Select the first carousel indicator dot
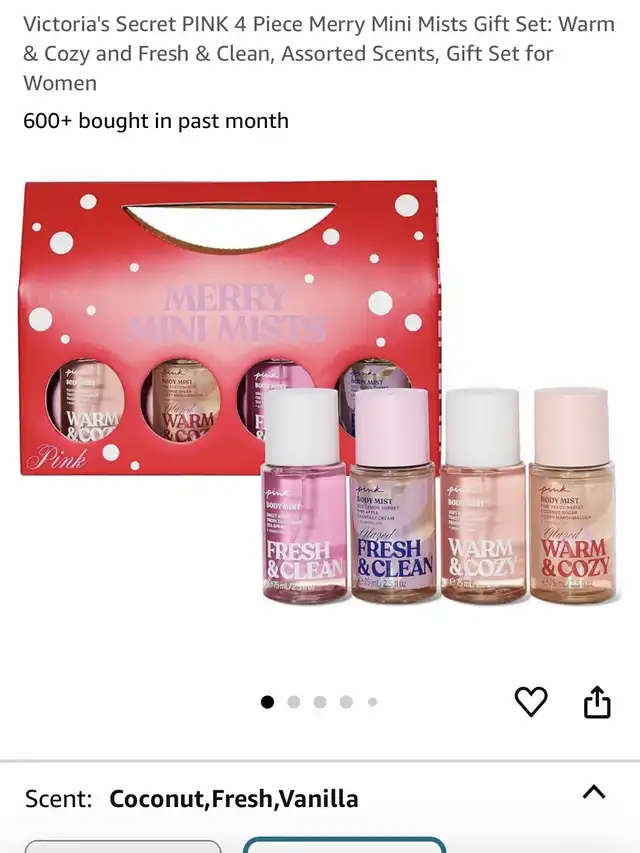The height and width of the screenshot is (853, 640). [x=267, y=702]
